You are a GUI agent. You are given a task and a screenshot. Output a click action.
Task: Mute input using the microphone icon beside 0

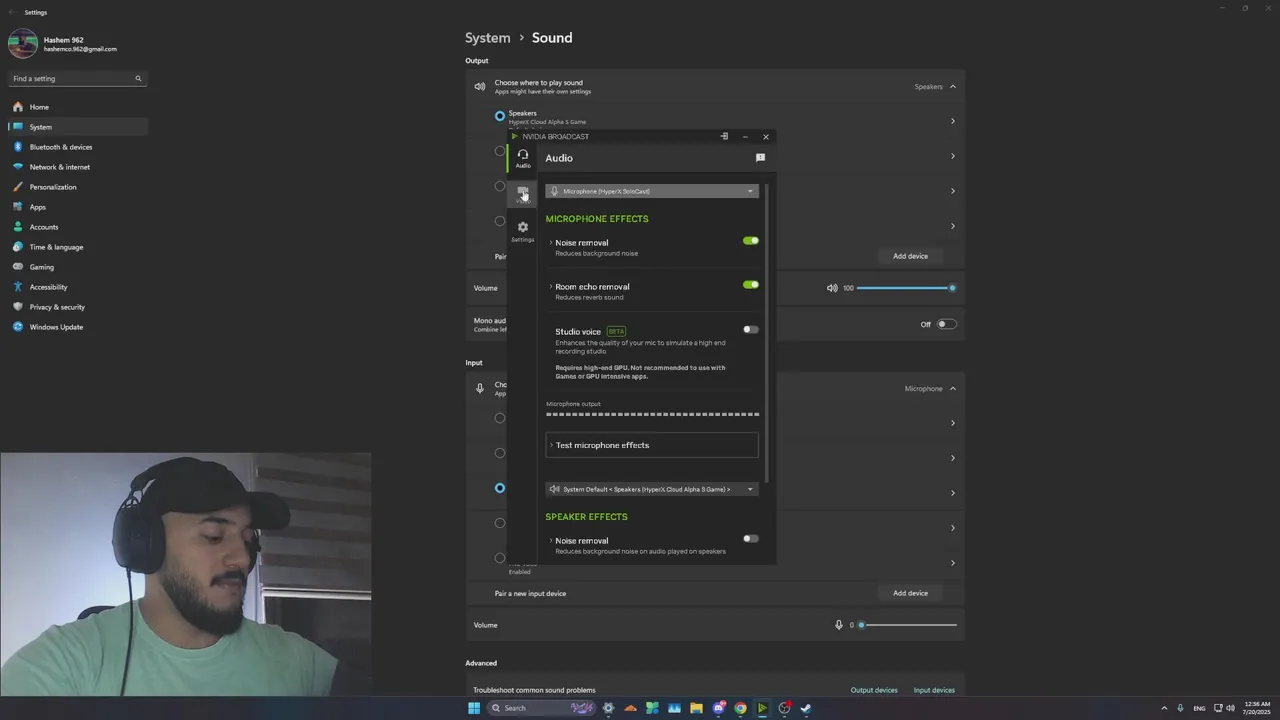(839, 625)
